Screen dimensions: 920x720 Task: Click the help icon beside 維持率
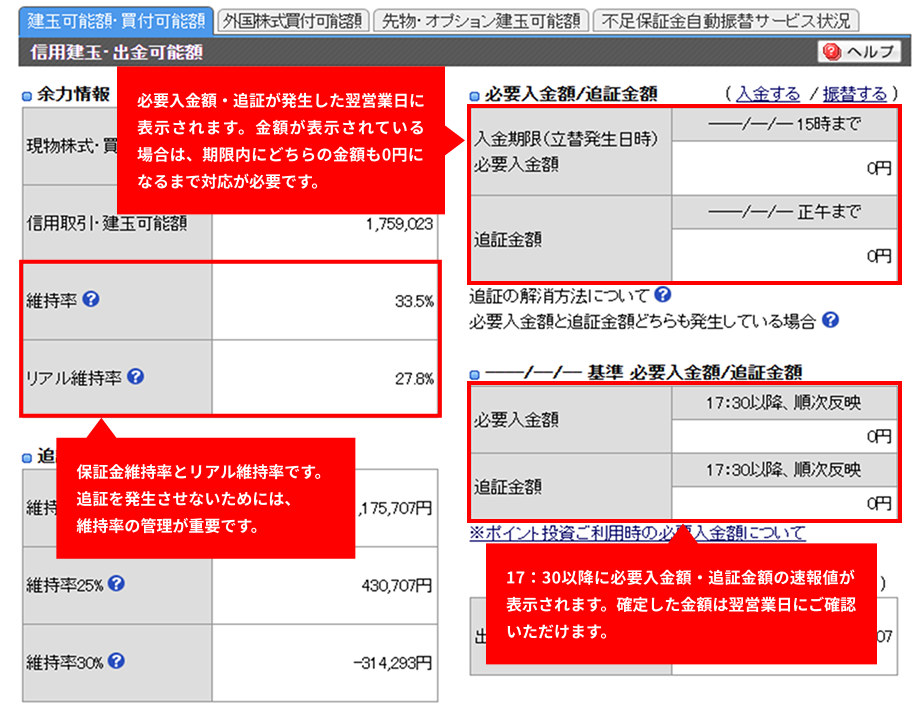91,299
